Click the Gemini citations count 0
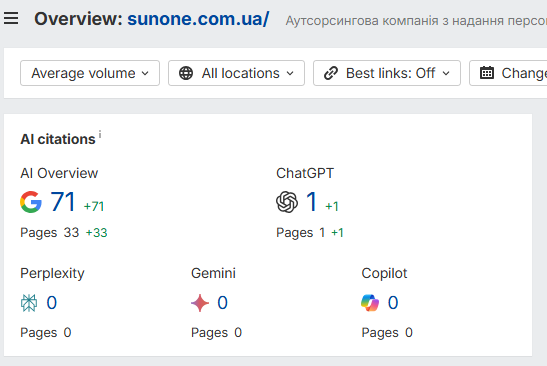 point(223,302)
